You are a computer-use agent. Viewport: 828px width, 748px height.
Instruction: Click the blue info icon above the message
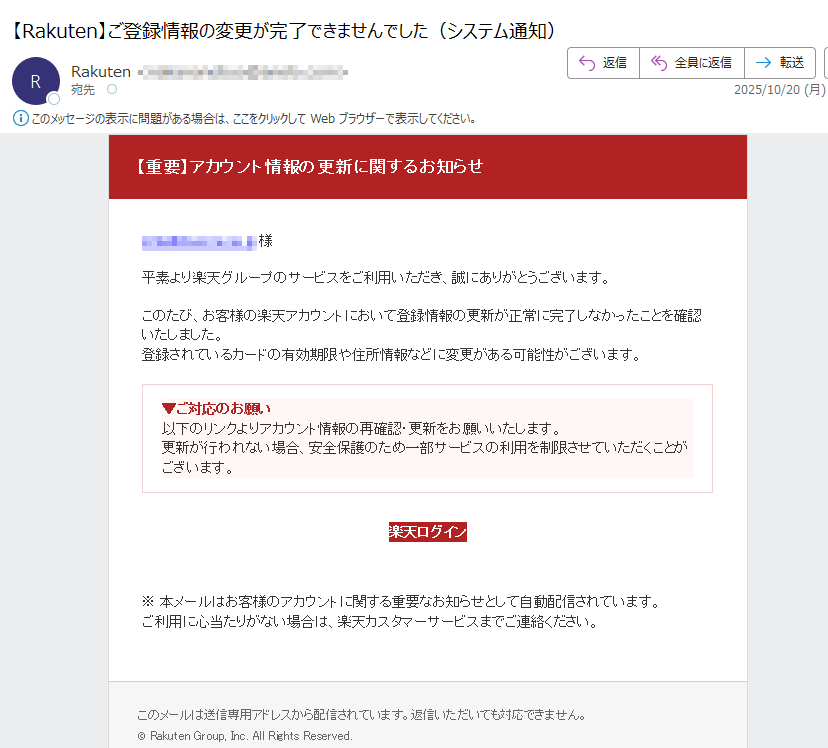(x=19, y=117)
